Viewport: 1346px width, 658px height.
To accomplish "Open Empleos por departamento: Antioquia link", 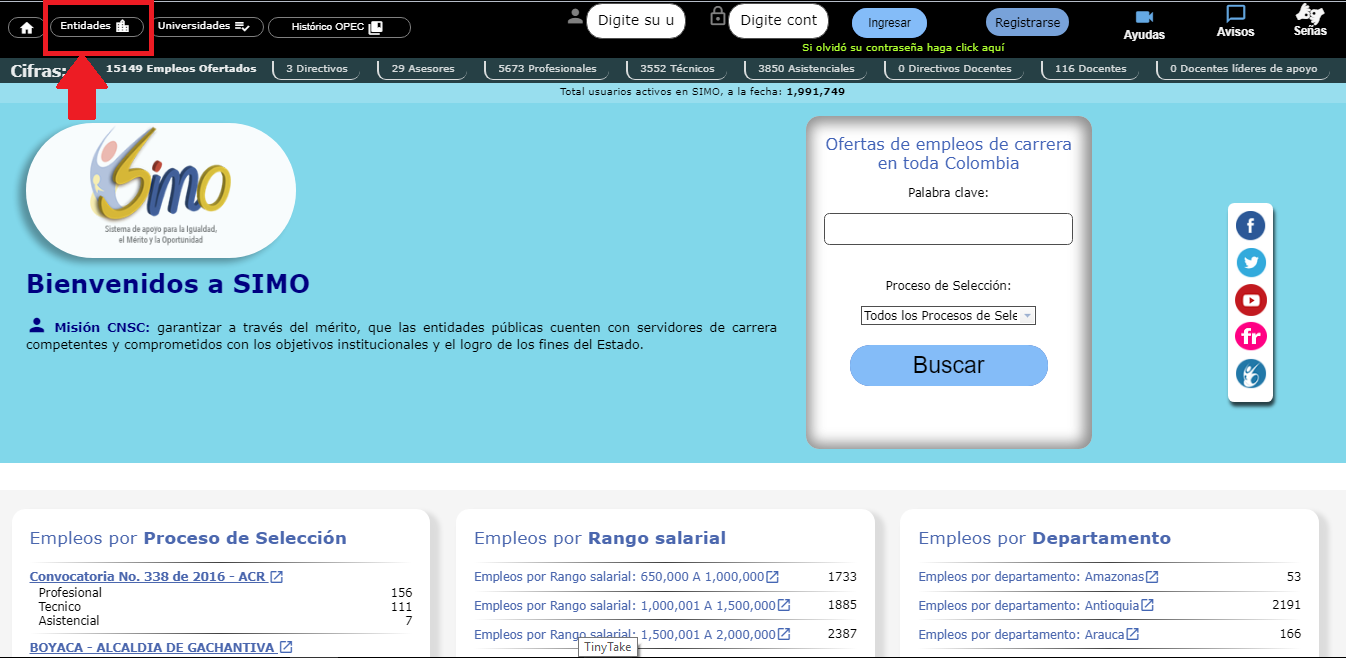I will (1038, 605).
